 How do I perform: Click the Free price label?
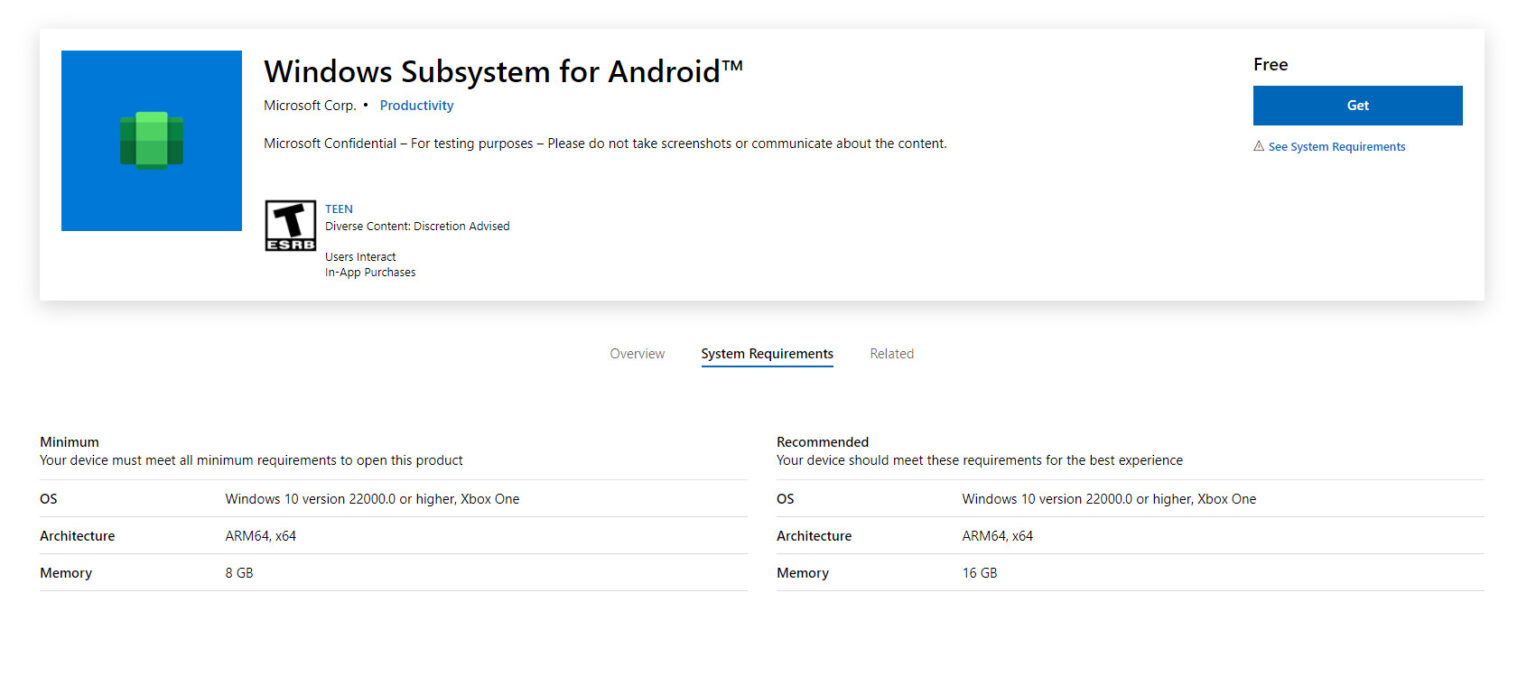1270,64
